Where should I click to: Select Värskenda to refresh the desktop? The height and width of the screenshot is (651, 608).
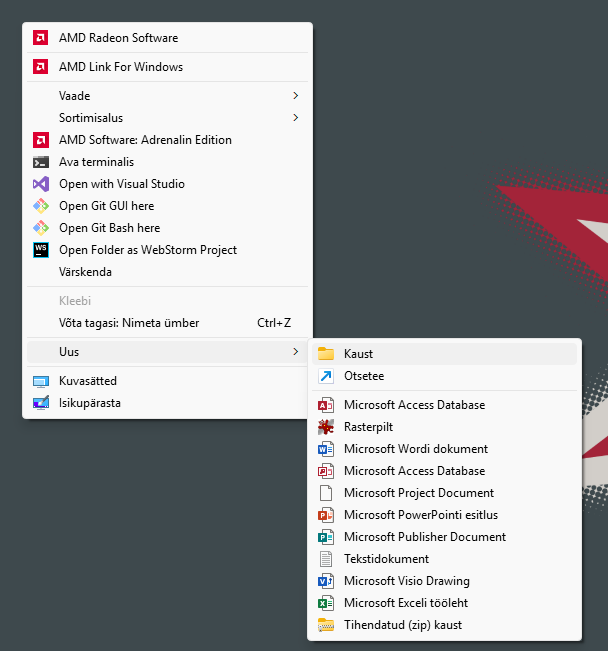[86, 272]
